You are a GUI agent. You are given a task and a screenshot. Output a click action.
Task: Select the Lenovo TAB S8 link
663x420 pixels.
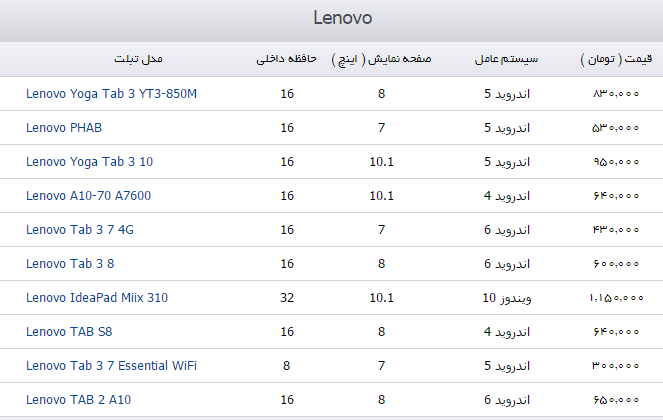(69, 332)
